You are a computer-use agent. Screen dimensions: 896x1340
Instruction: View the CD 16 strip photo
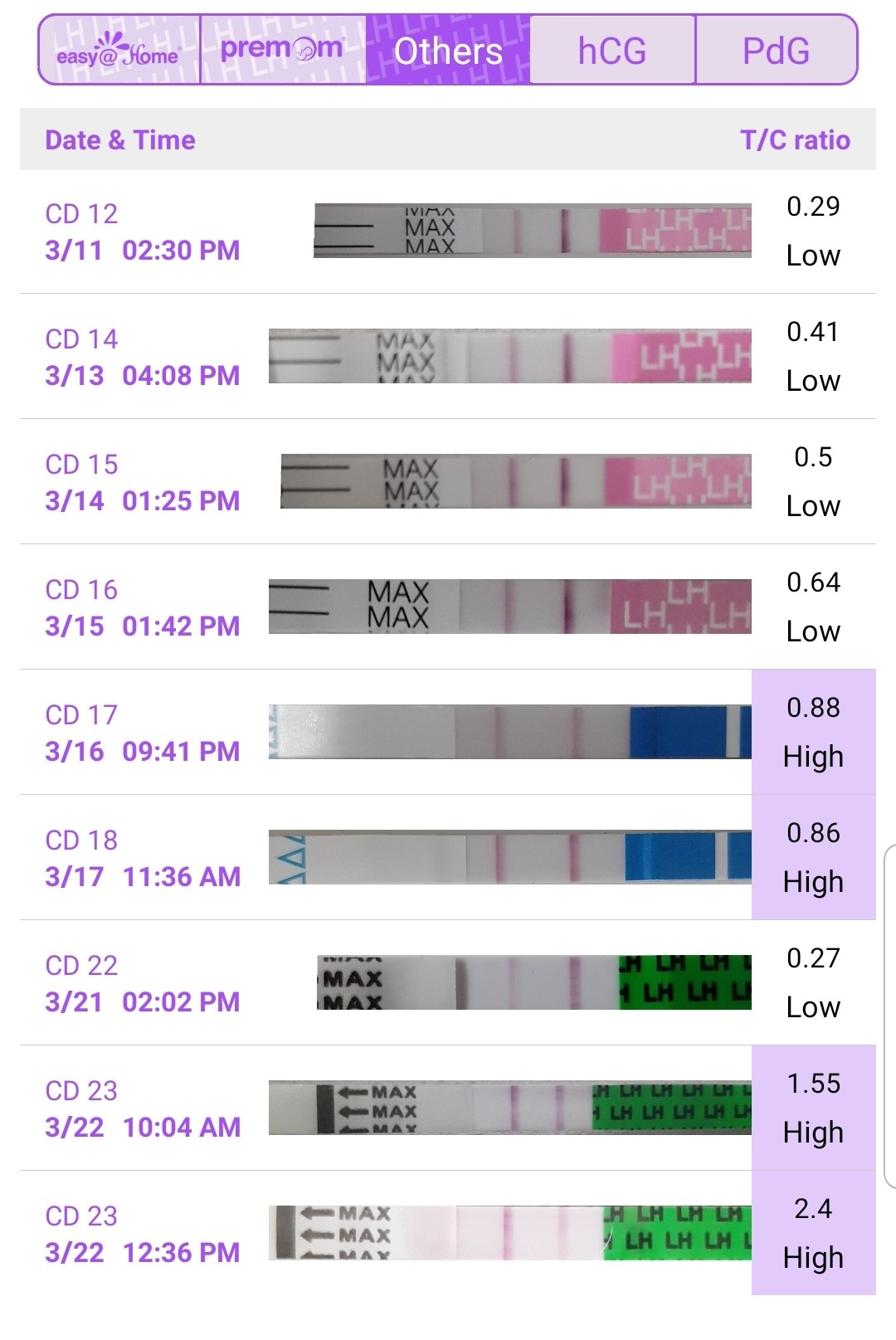pyautogui.click(x=510, y=607)
